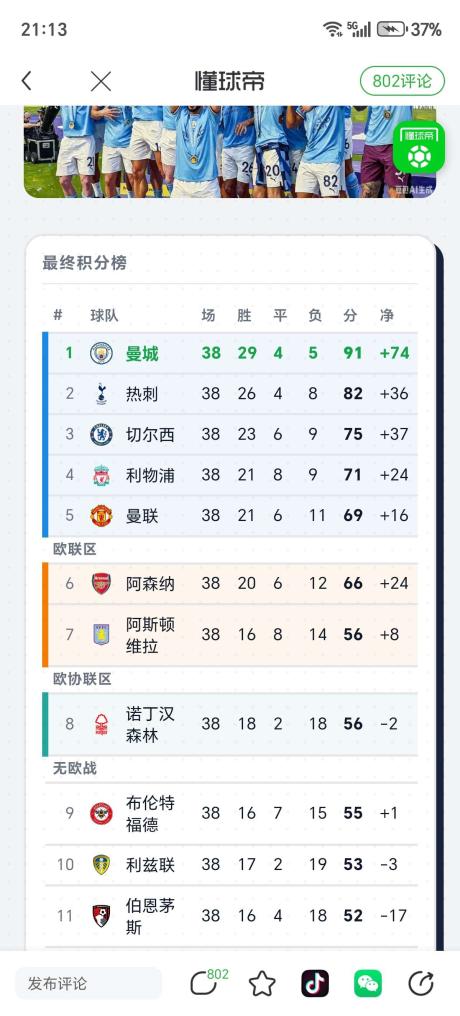Tap the 曼联 team crest
This screenshot has height=1016, width=460.
tap(102, 516)
